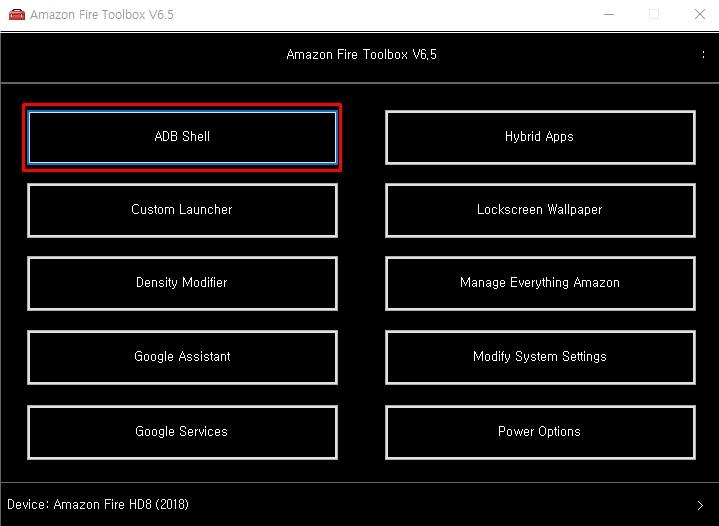Screen dimensions: 719x526
Task: Select the Power Options button
Action: pyautogui.click(x=540, y=432)
